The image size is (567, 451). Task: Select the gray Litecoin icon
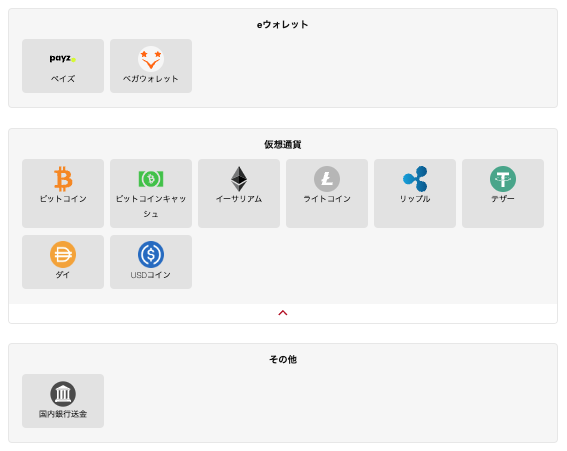coord(327,179)
